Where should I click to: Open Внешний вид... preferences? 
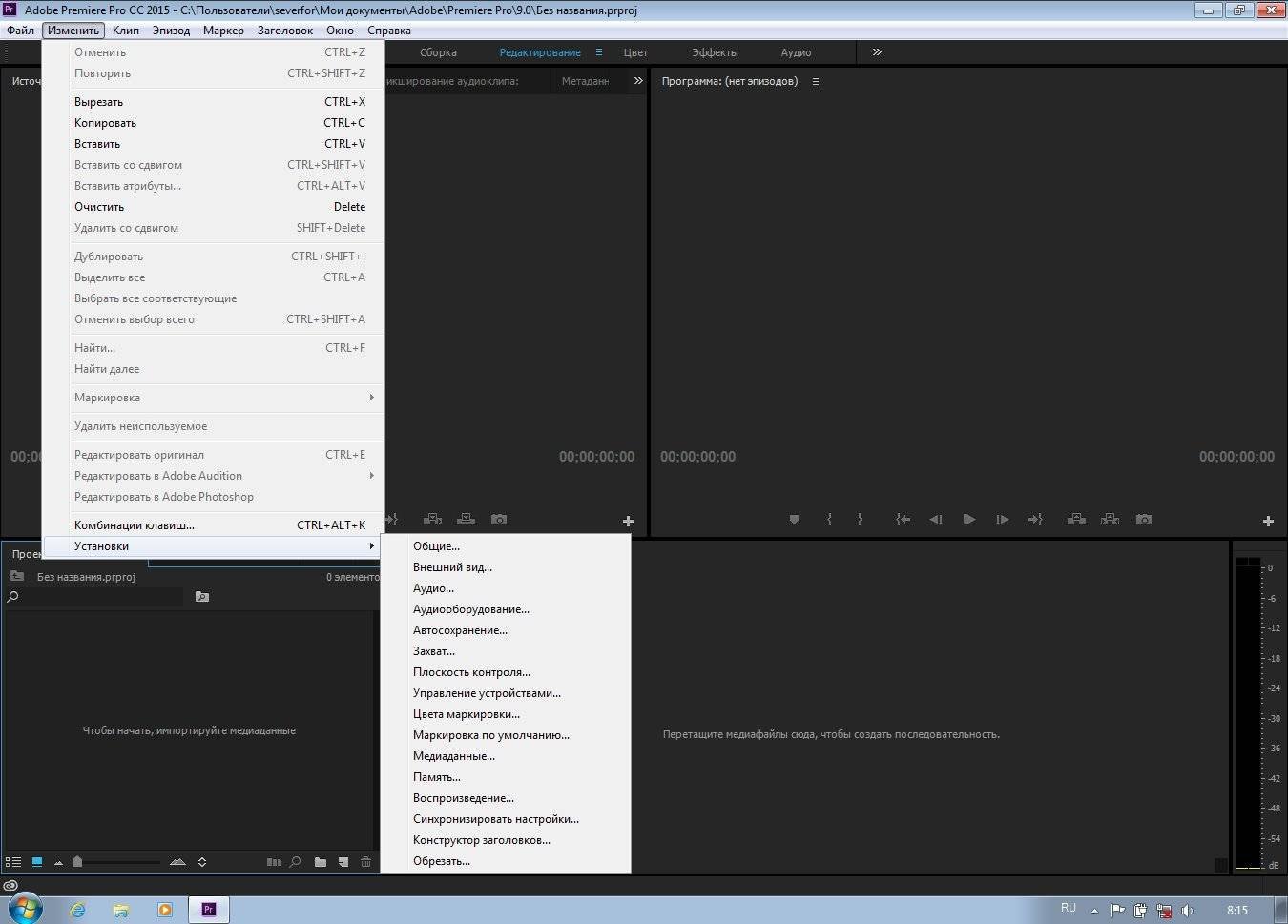point(506,567)
